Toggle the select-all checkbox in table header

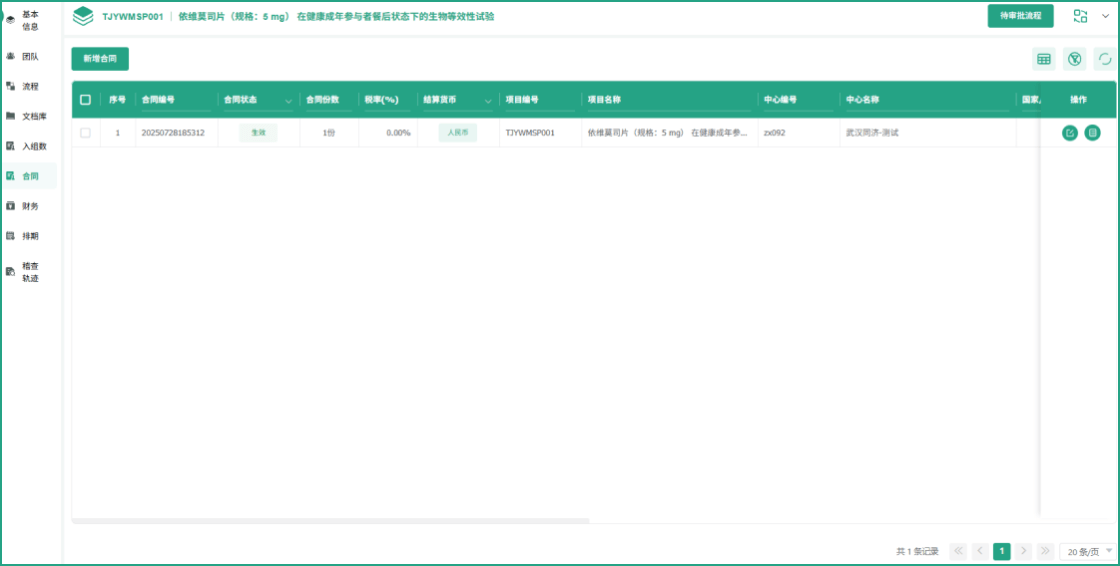[x=85, y=100]
